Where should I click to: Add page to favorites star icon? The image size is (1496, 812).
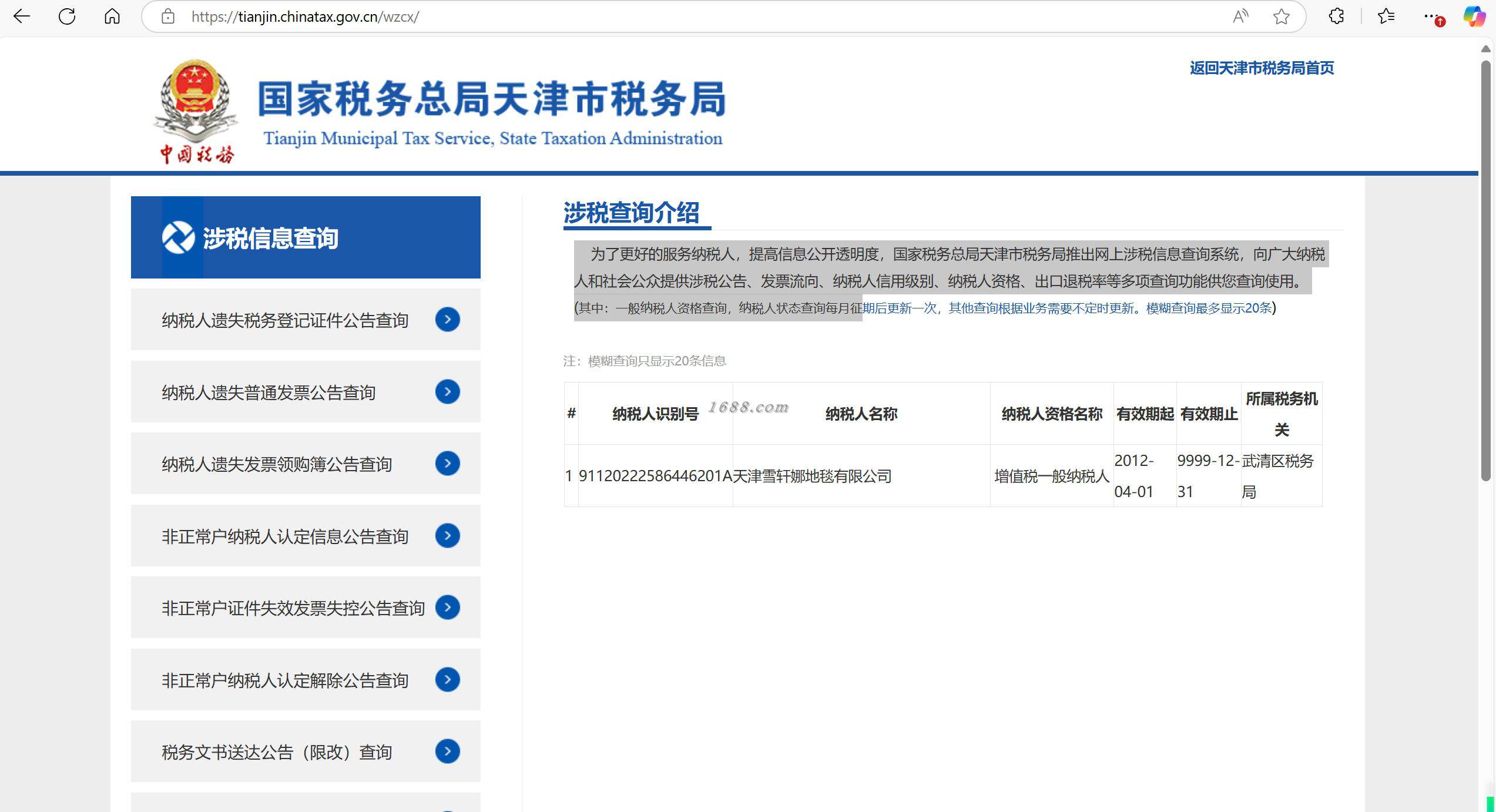point(1281,16)
